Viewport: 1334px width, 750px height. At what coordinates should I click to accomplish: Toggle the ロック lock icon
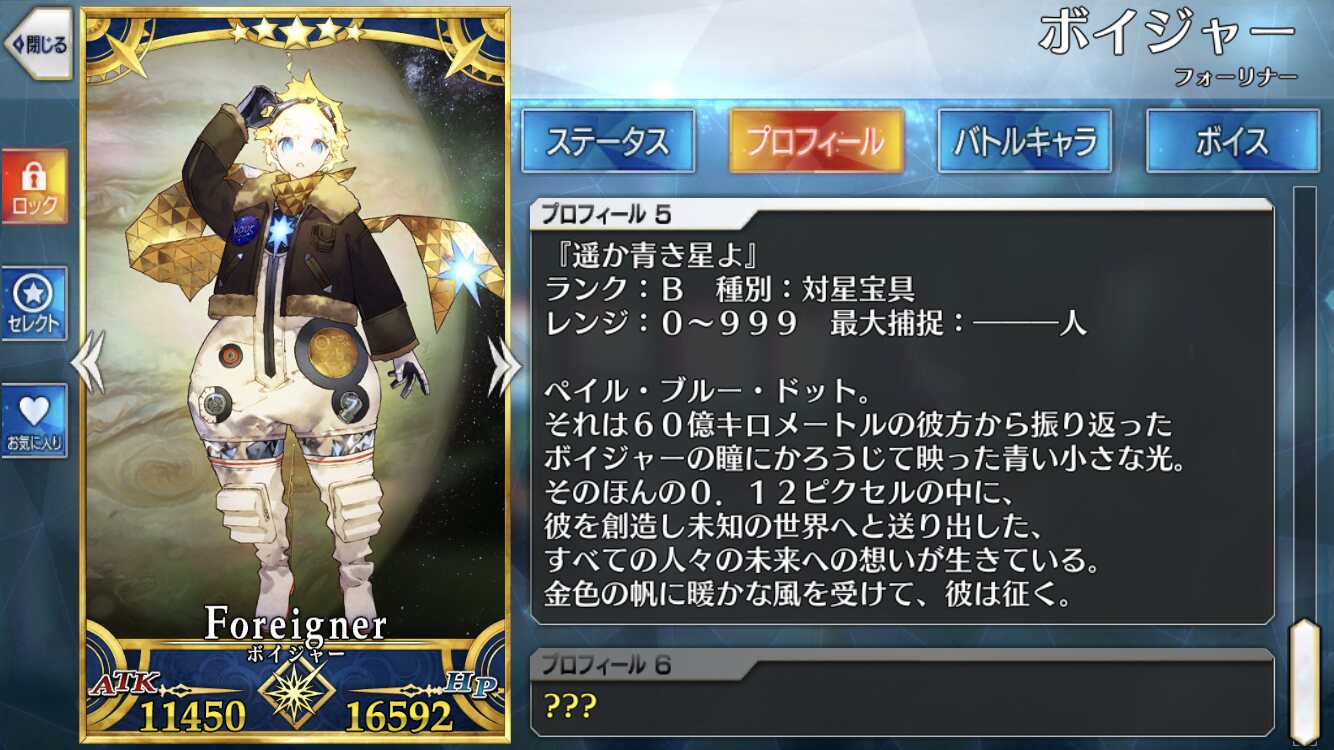click(35, 187)
